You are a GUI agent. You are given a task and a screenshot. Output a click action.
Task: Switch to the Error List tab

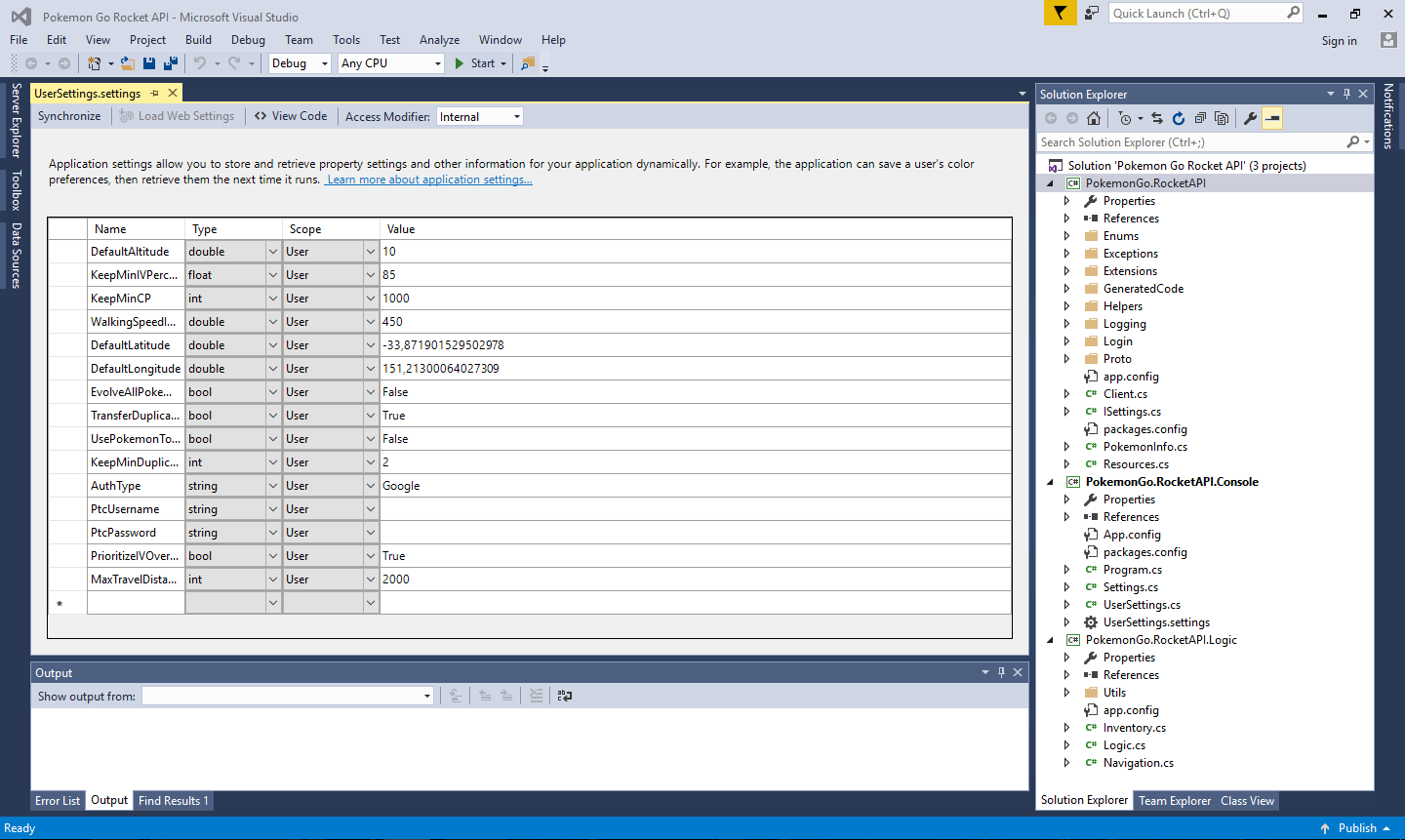tap(58, 801)
